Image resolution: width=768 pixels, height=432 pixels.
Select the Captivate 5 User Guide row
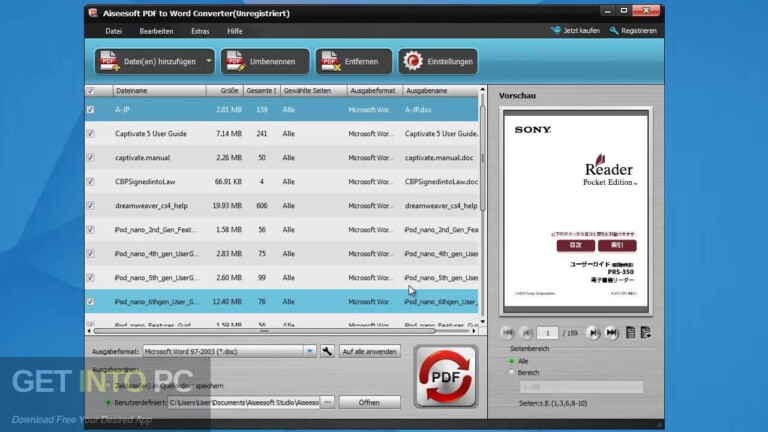282,134
